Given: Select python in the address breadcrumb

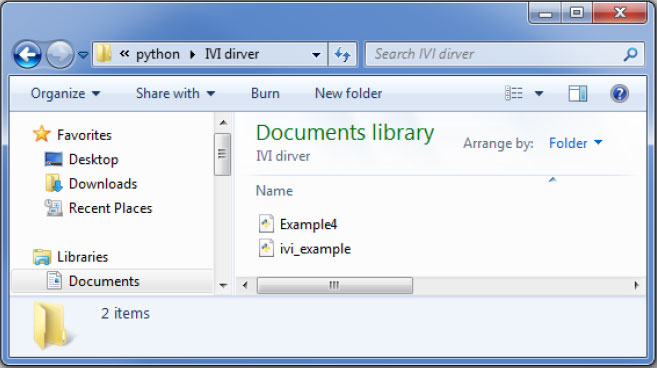Looking at the screenshot, I should tap(158, 54).
